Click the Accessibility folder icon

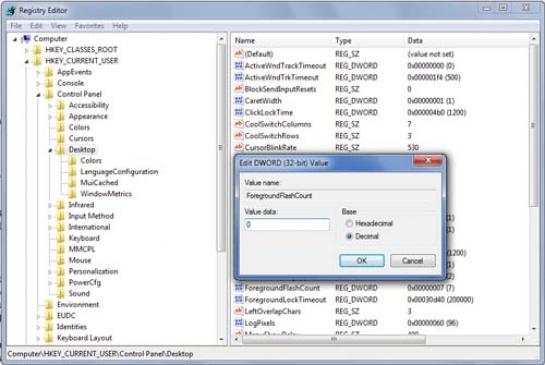click(x=61, y=105)
